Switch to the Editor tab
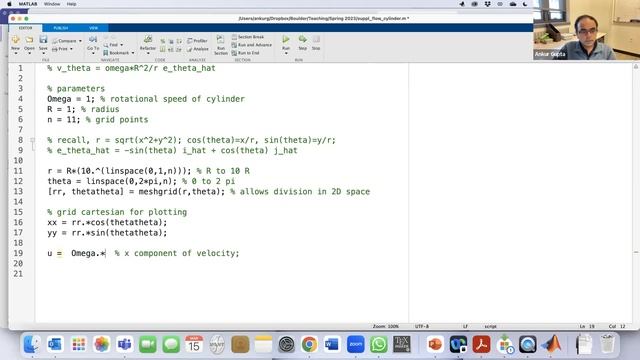 click(25, 28)
